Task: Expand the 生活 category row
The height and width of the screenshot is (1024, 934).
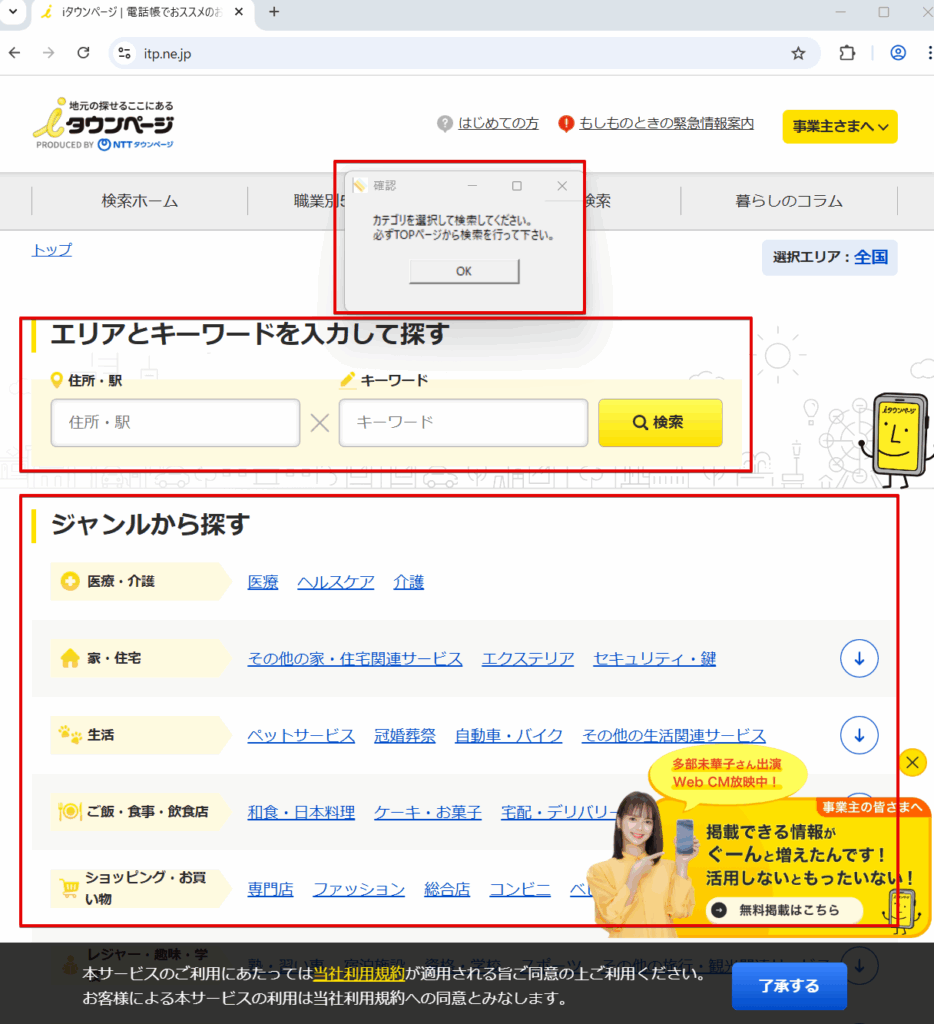Action: pyautogui.click(x=858, y=735)
